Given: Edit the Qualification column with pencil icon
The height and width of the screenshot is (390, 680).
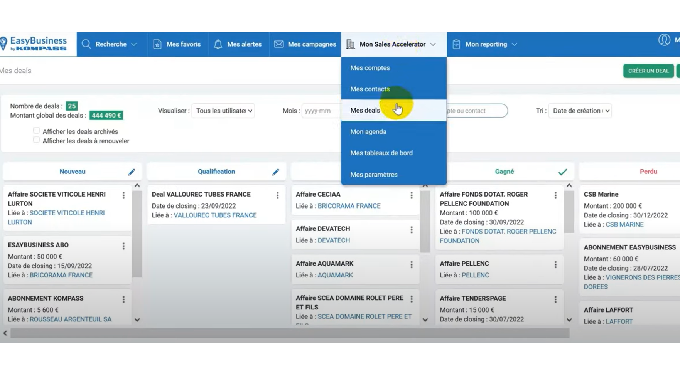Looking at the screenshot, I should tap(275, 172).
